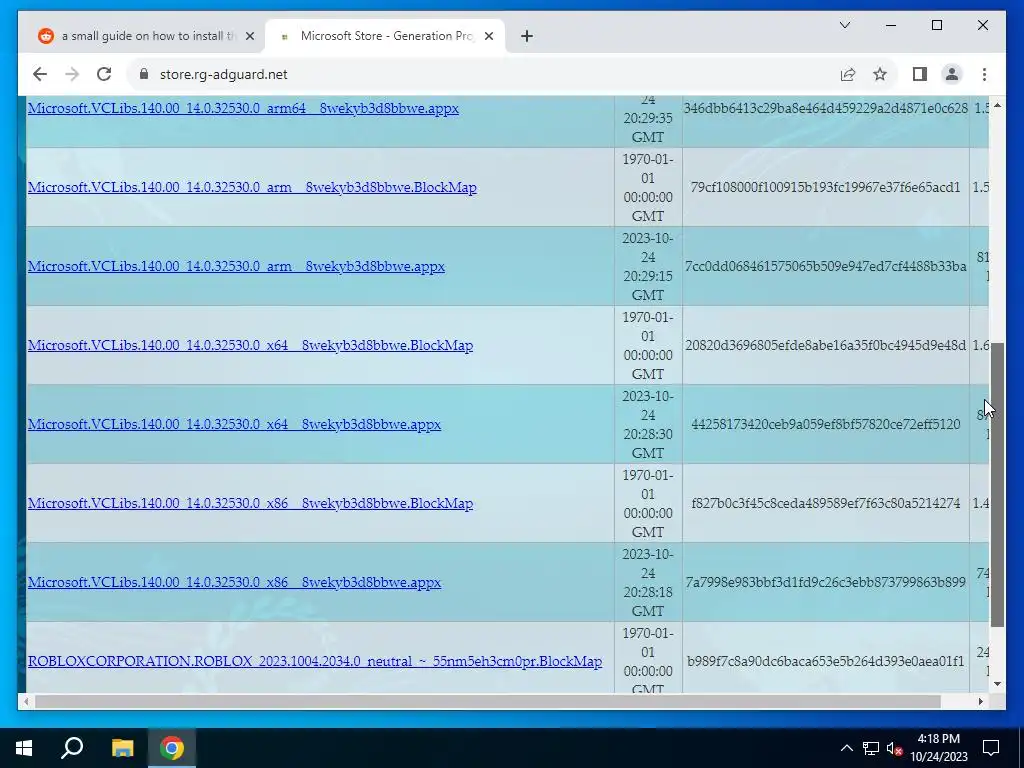
Task: Click the vertical page scrollbar thumb
Action: point(997,484)
